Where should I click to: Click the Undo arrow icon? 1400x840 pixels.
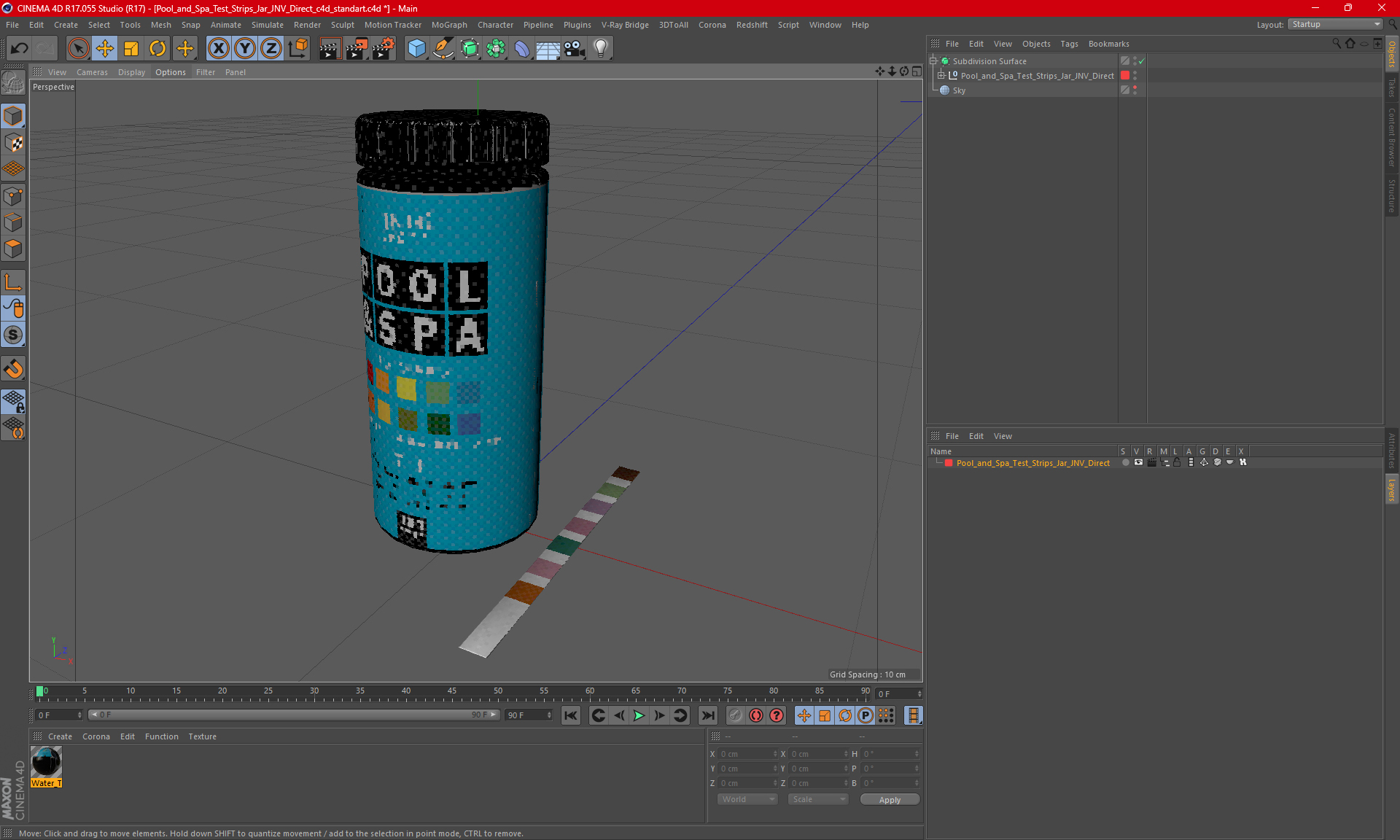20,49
